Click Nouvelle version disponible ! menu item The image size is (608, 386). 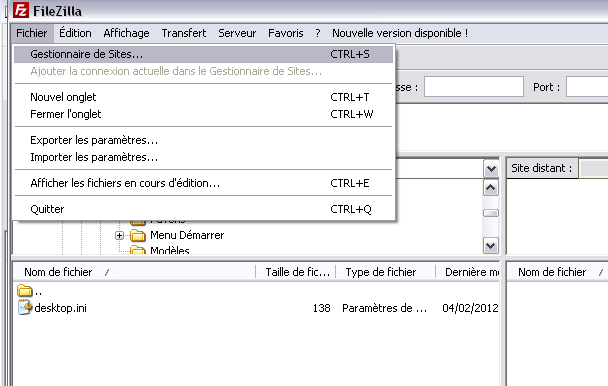click(400, 33)
